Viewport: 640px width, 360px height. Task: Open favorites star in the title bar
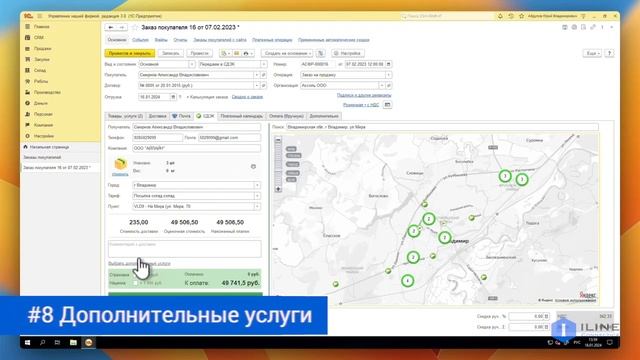coord(521,16)
